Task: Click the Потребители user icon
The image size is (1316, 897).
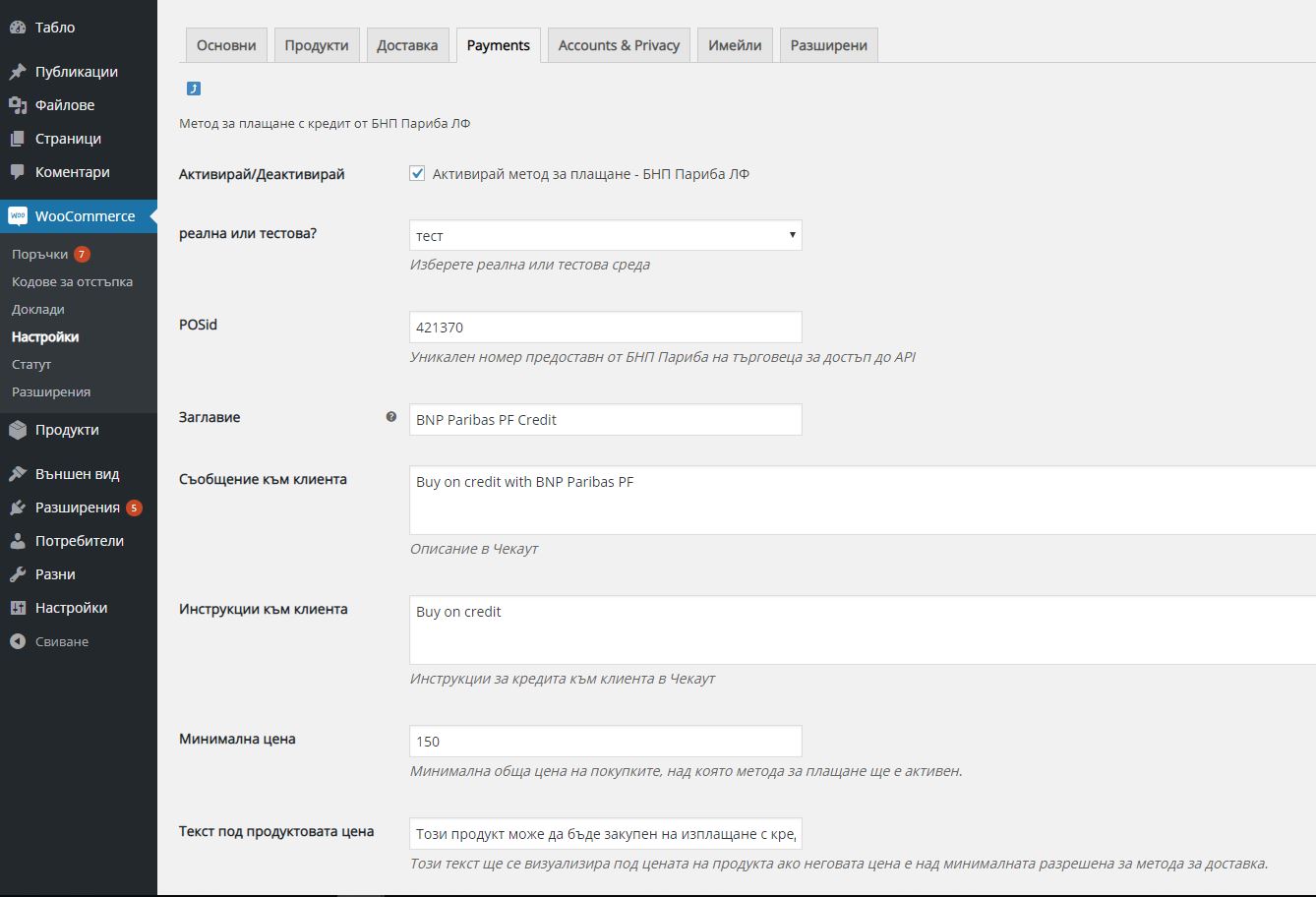Action: click(x=18, y=541)
